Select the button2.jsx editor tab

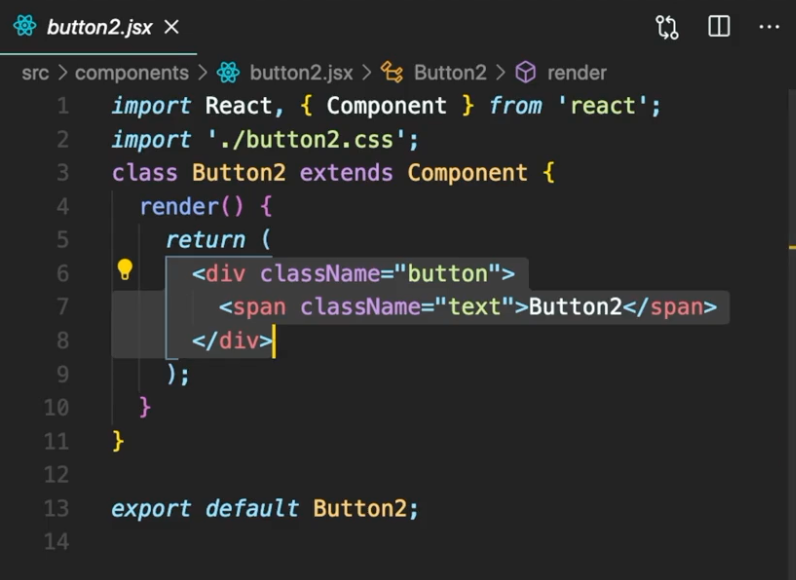click(98, 27)
